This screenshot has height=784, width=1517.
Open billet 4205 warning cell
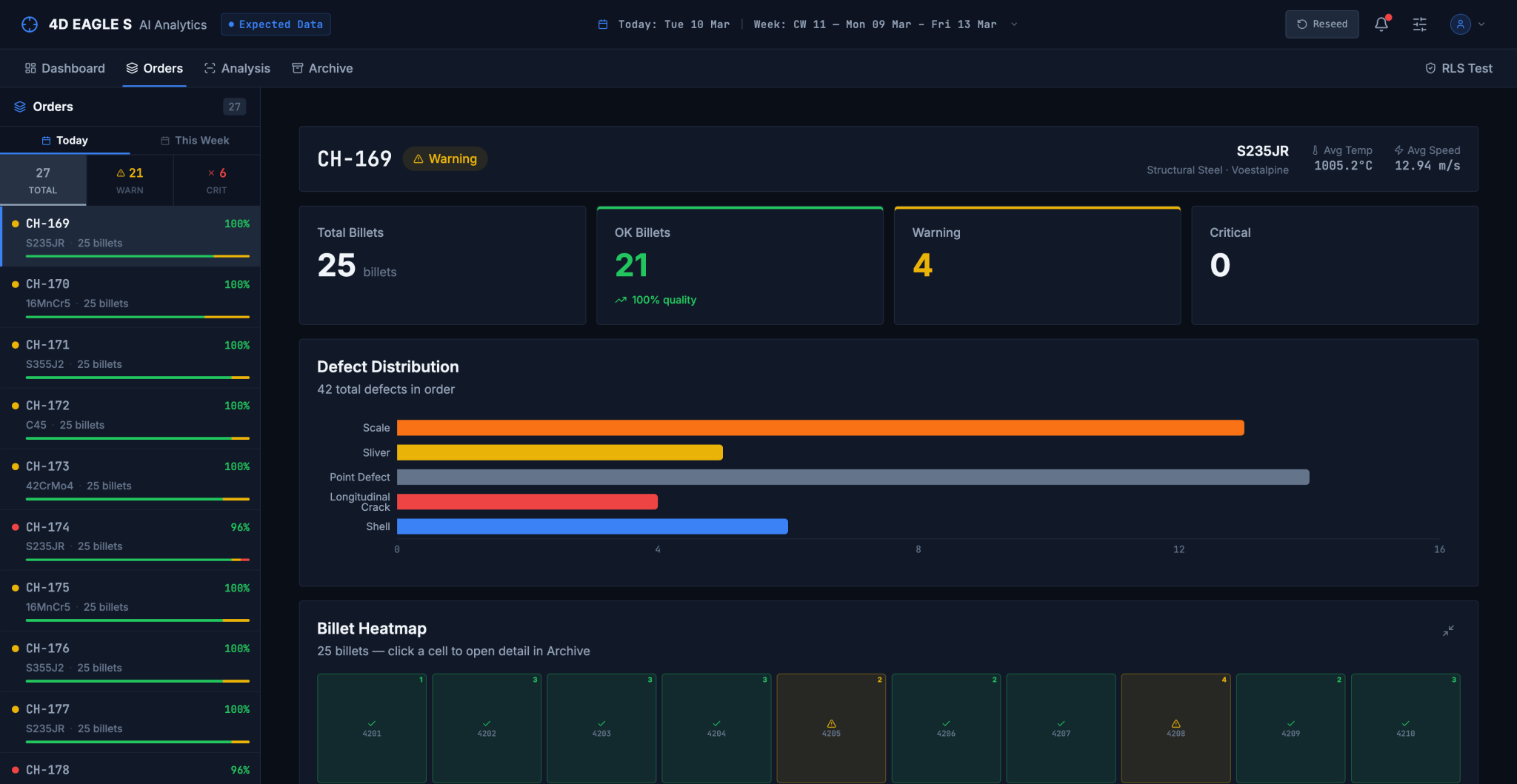pos(831,728)
